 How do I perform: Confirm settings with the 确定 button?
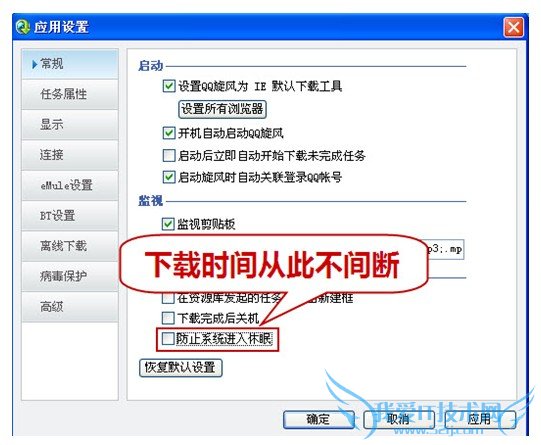[x=319, y=419]
